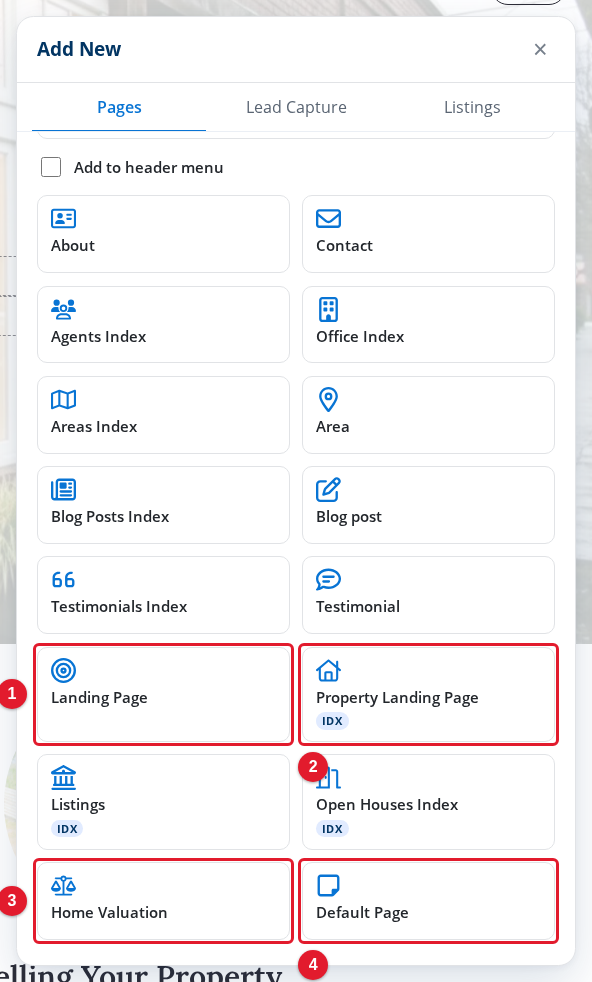Choose the Agents Index page type
Viewport: 592px width, 982px height.
[x=164, y=324]
